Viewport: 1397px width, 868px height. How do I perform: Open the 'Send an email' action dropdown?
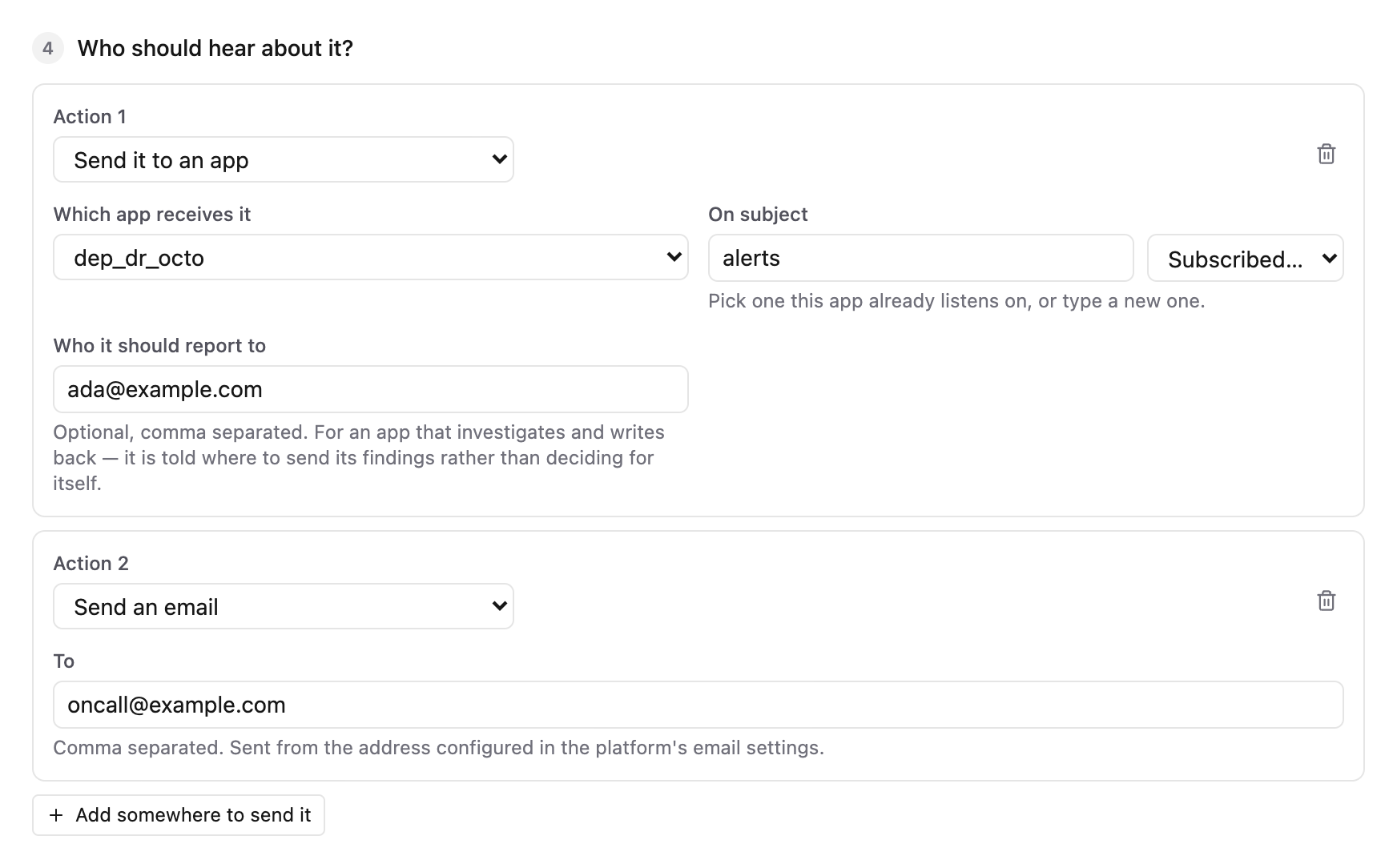coord(284,606)
